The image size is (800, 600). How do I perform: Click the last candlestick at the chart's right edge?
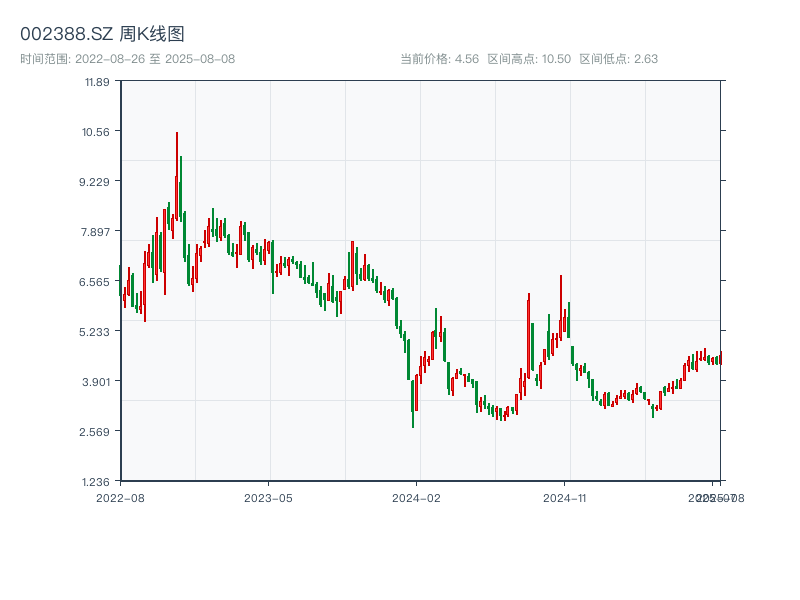tap(721, 358)
